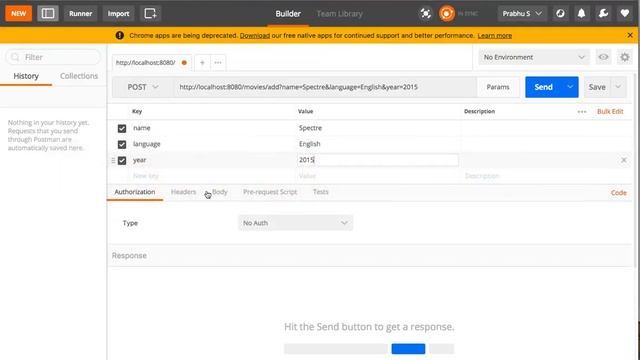Image resolution: width=640 pixels, height=360 pixels.
Task: Select the History sidebar tab
Action: coord(26,76)
